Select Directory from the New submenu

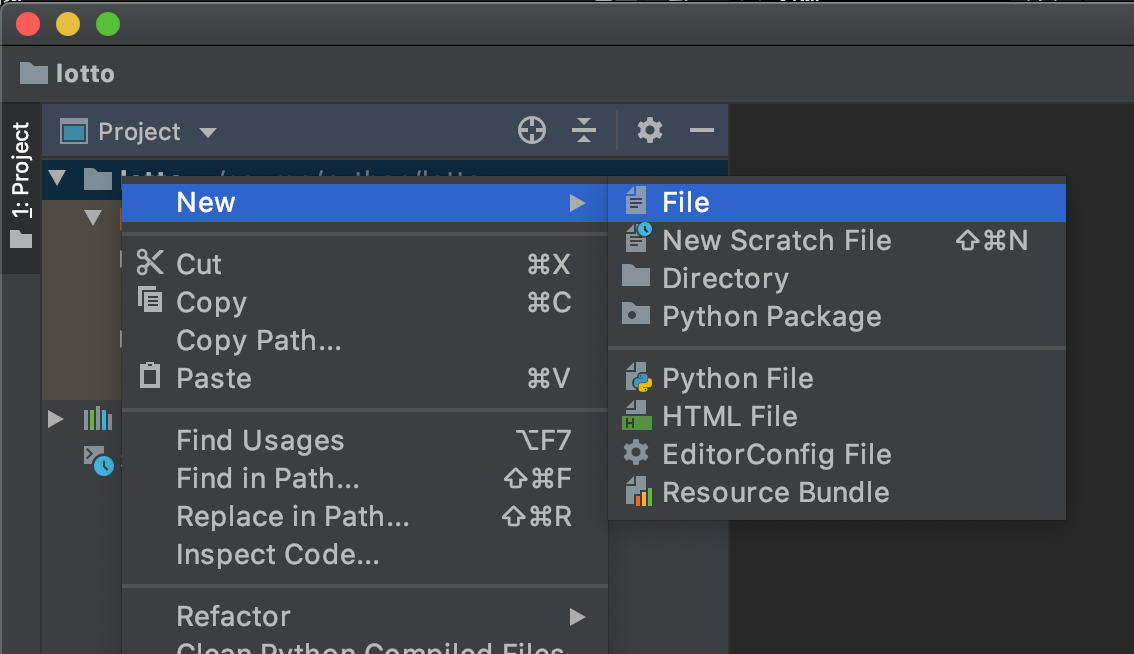[725, 278]
